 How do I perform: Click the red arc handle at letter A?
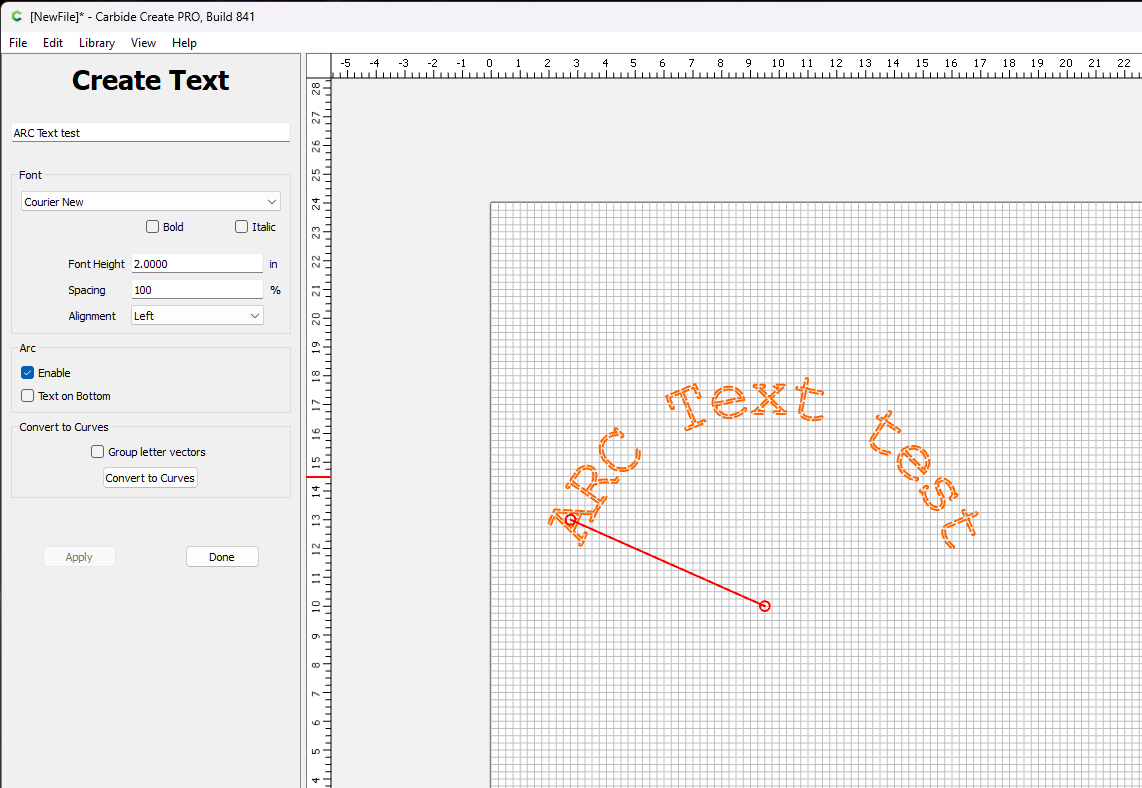click(x=570, y=520)
